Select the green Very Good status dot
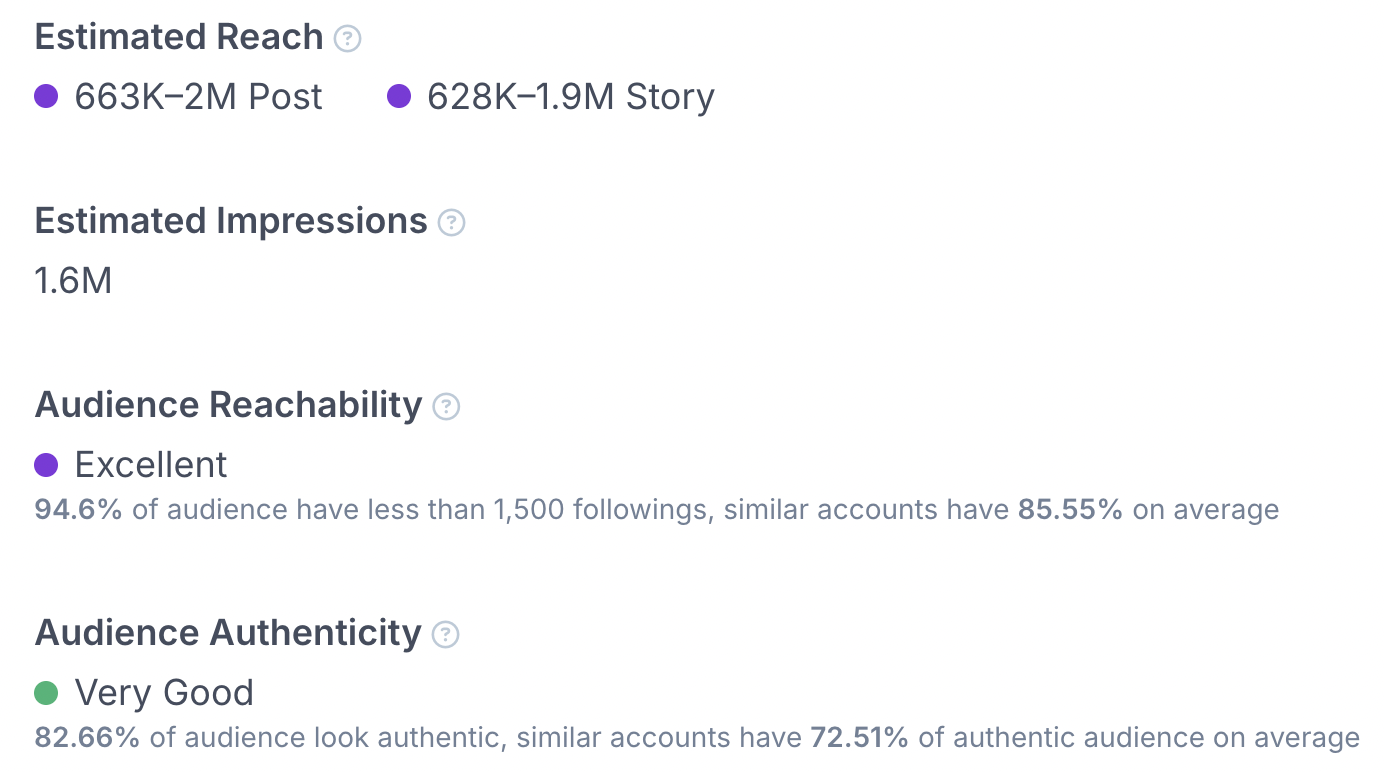This screenshot has height=772, width=1384. click(46, 693)
